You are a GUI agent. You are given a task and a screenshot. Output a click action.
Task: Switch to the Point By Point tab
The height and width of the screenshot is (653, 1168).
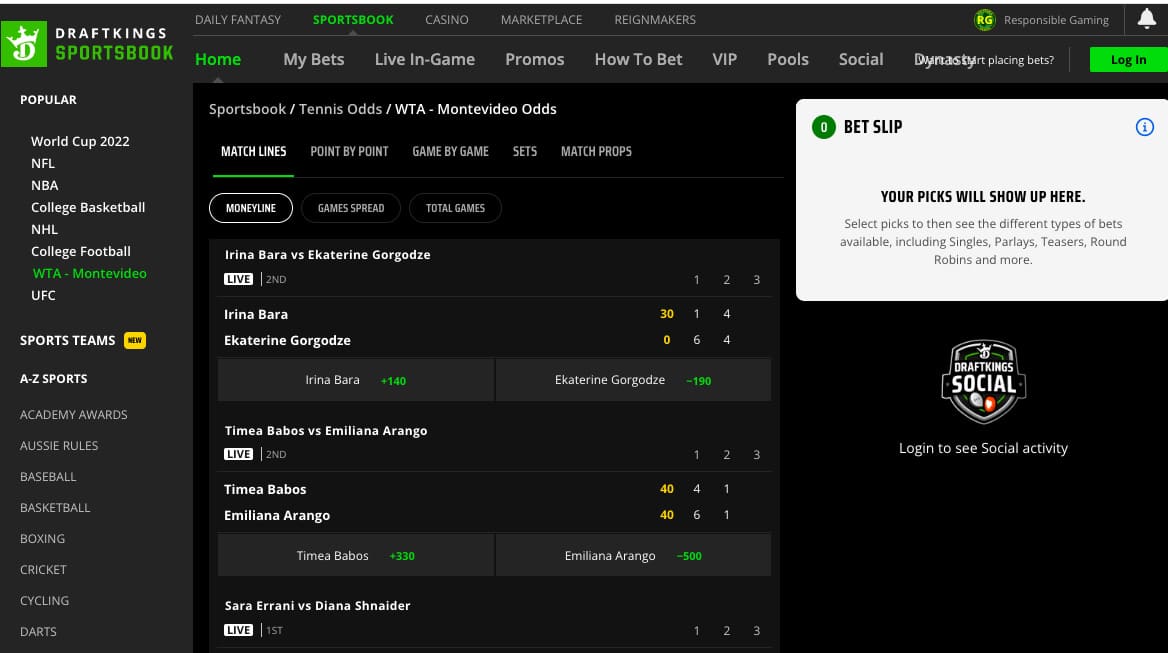click(x=349, y=152)
